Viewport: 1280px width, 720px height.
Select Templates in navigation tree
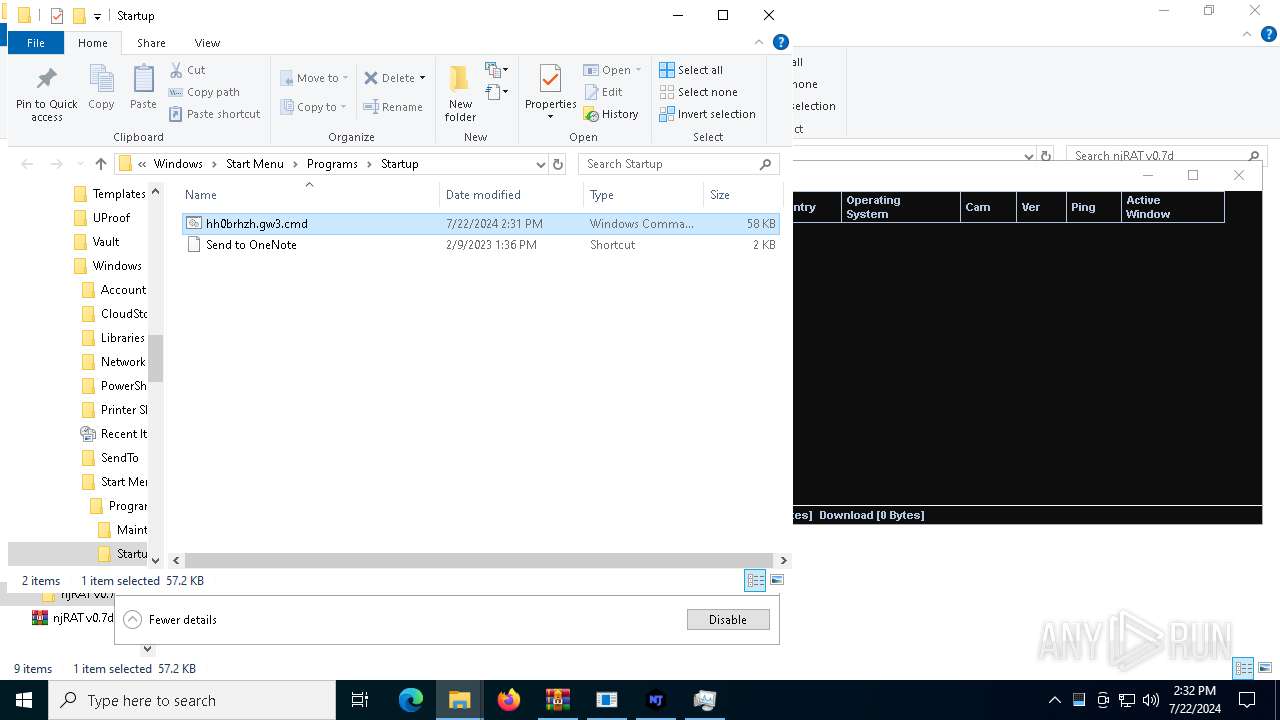(110, 194)
